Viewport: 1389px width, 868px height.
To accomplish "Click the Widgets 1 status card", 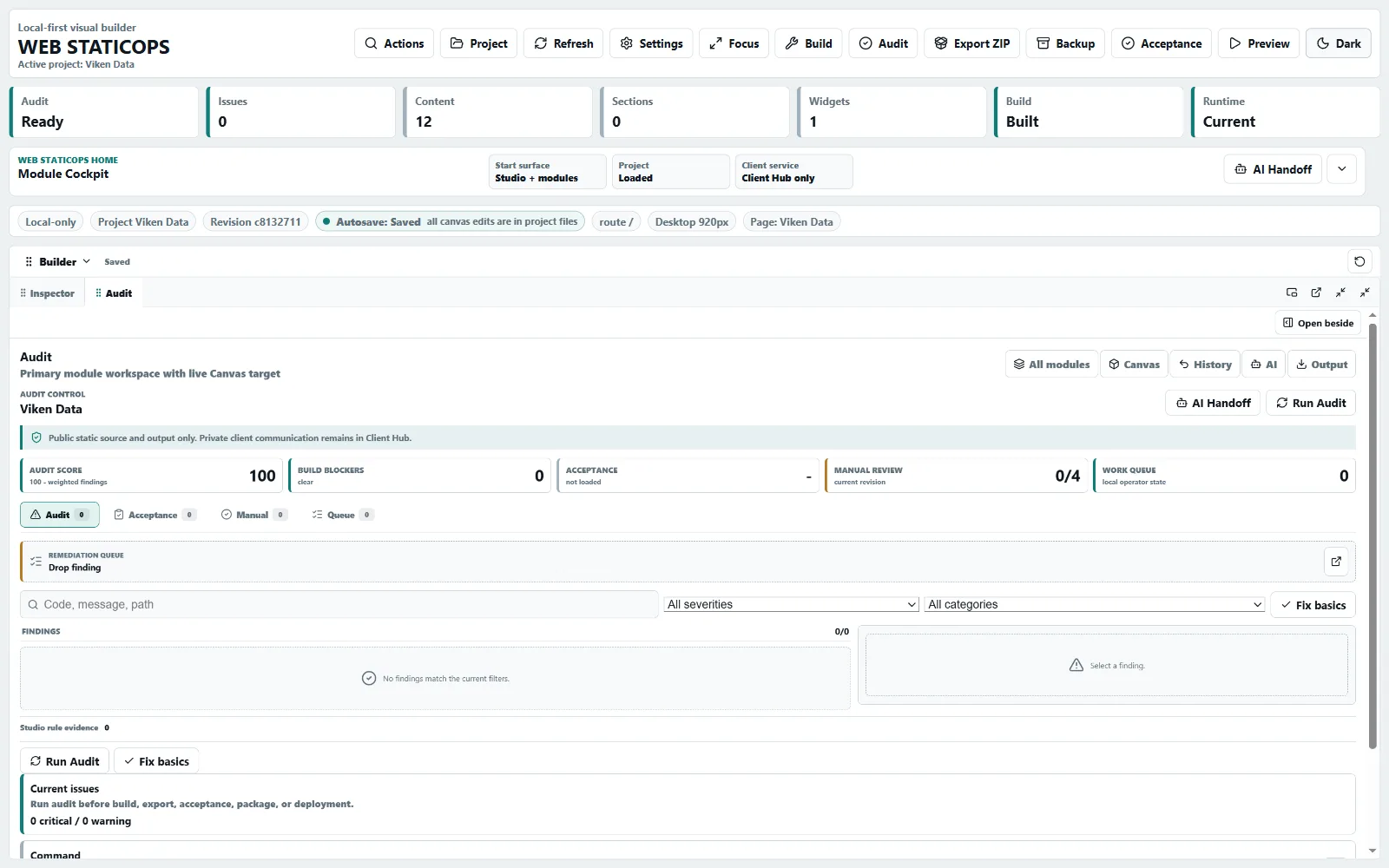I will tap(892, 112).
